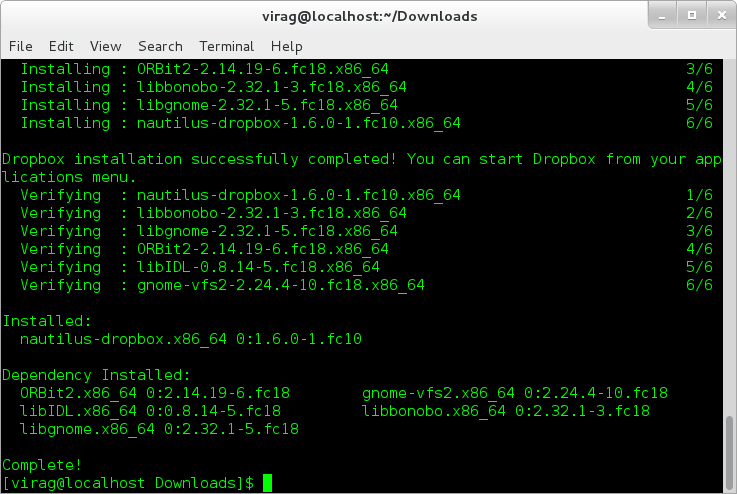
Task: Click the virag@localhost title bar
Action: 369,16
